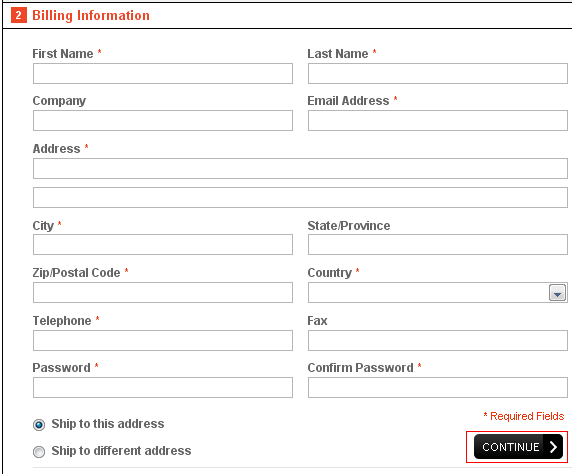
Task: Open the Country dropdown arrow
Action: pyautogui.click(x=557, y=293)
